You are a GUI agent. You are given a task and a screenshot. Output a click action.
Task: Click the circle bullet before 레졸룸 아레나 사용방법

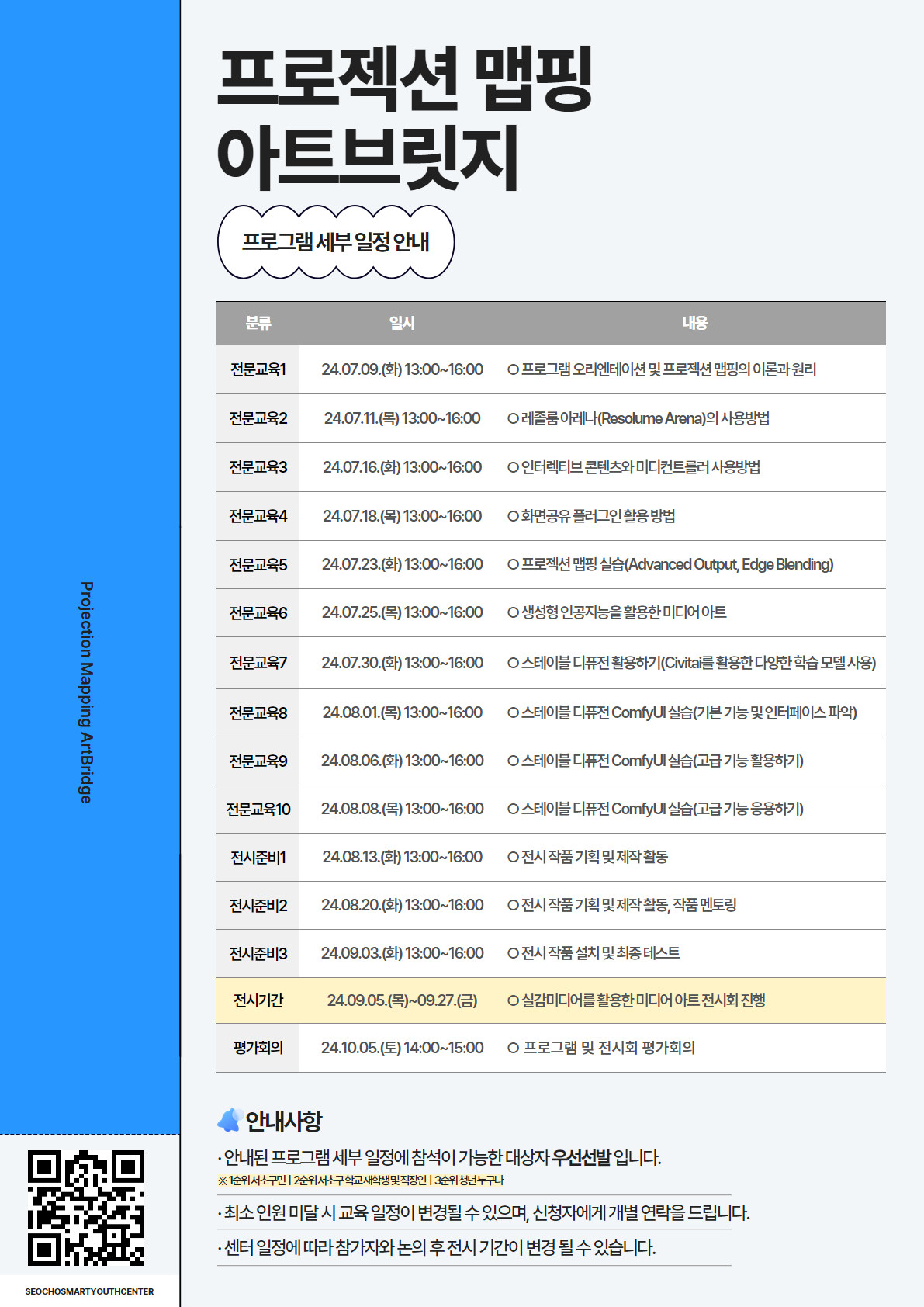513,418
